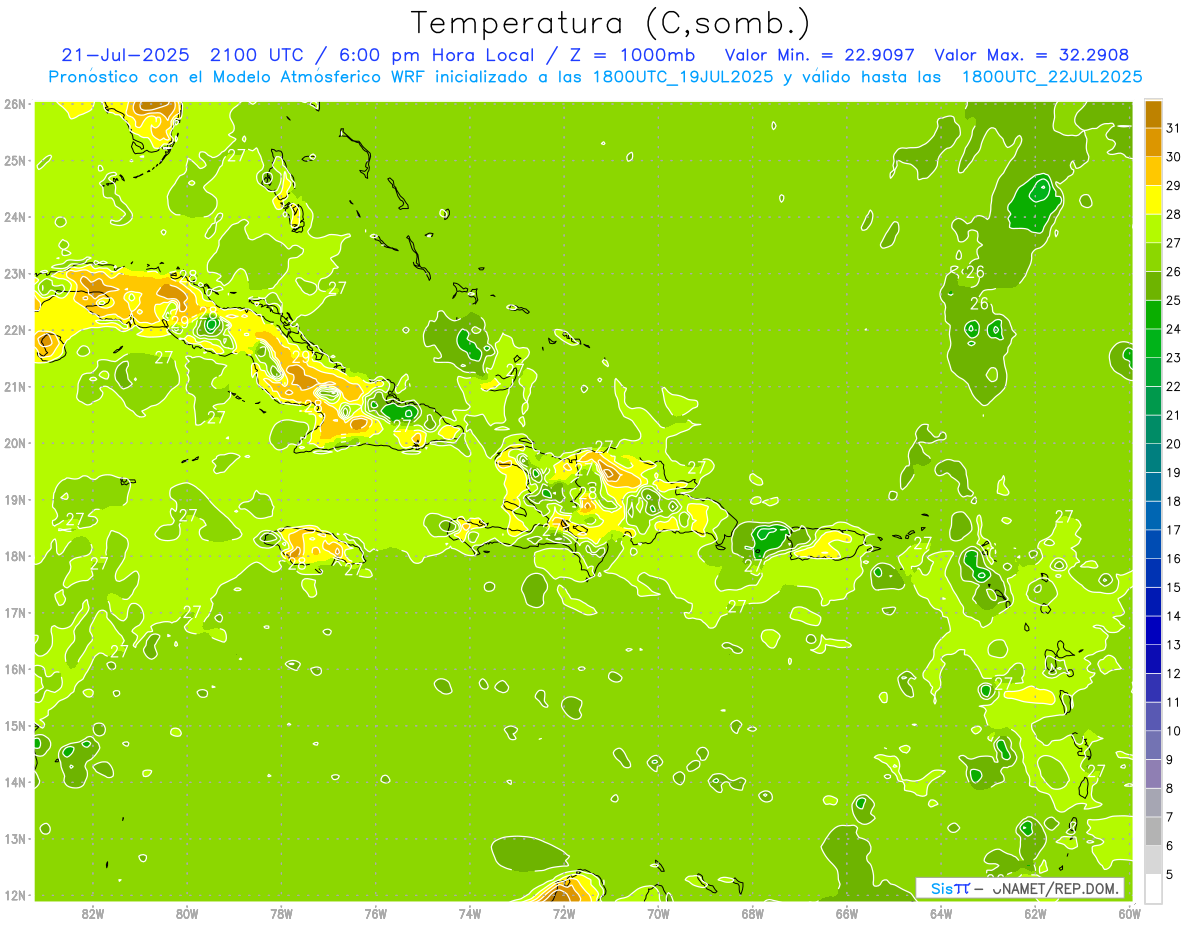Click 'Valor Max. = 32.2908' text
This screenshot has height=927, width=1200.
pos(1032,55)
